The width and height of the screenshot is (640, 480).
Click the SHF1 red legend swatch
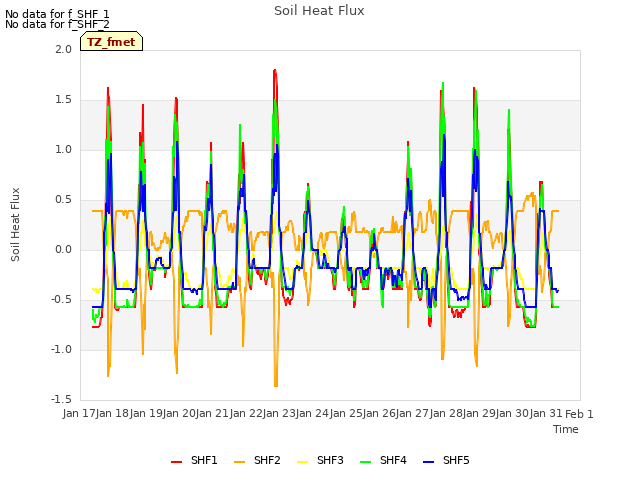point(176,461)
